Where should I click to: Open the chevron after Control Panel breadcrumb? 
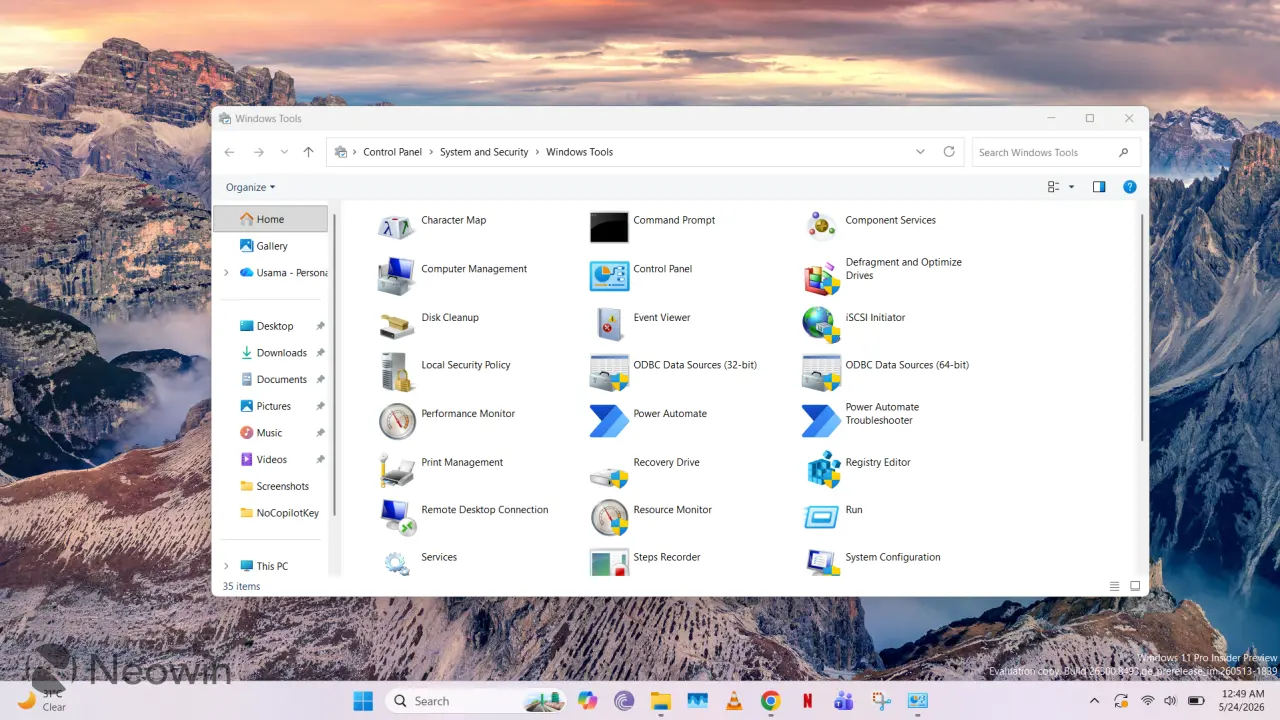click(431, 152)
